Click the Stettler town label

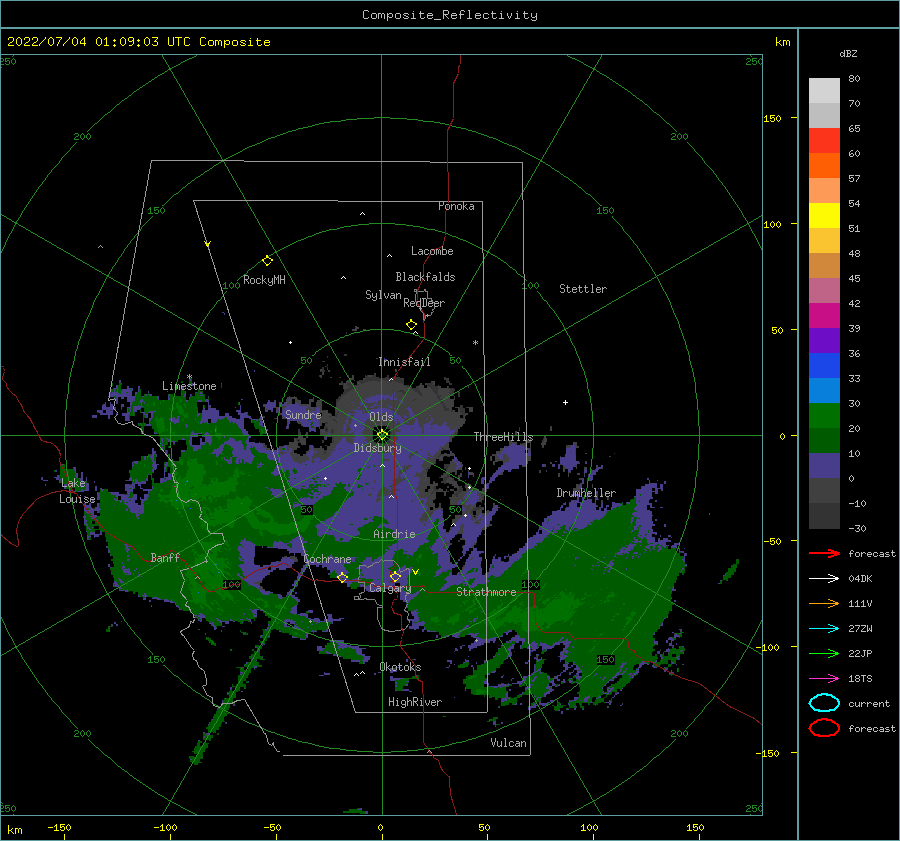583,289
